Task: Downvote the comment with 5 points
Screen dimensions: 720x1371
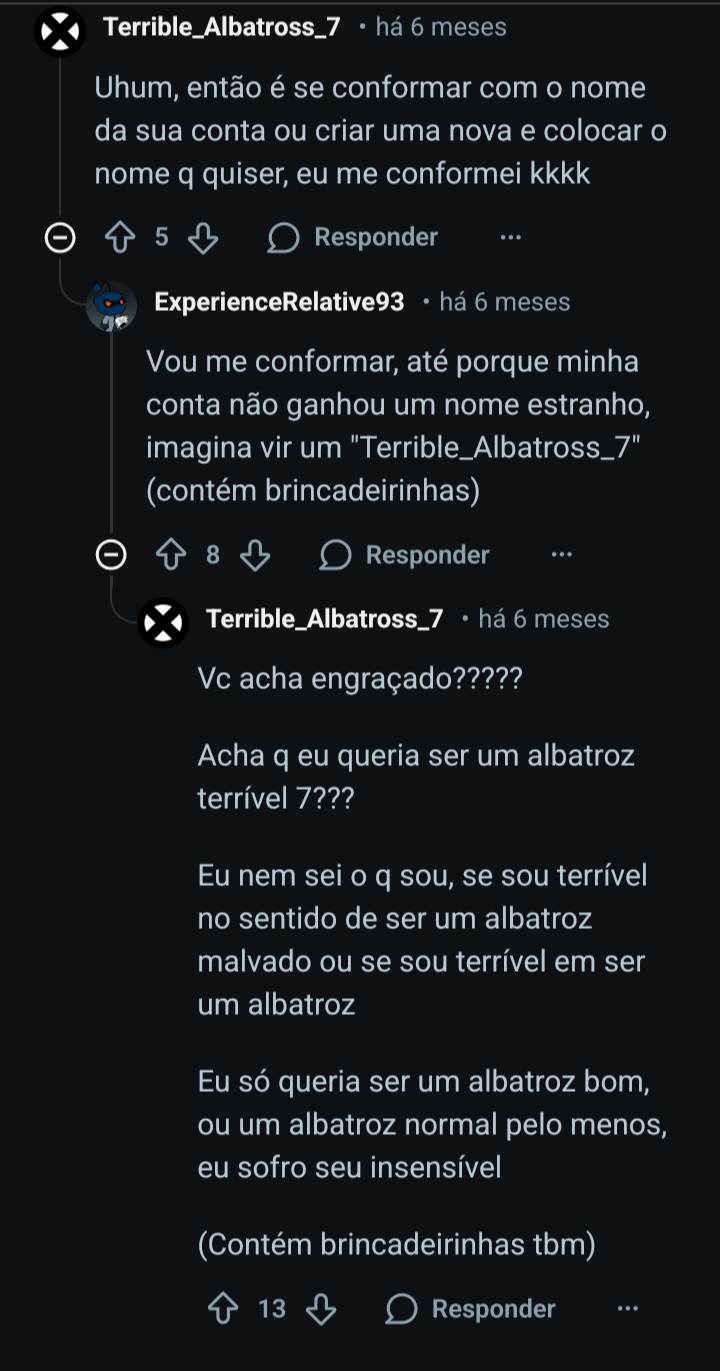Action: 203,238
